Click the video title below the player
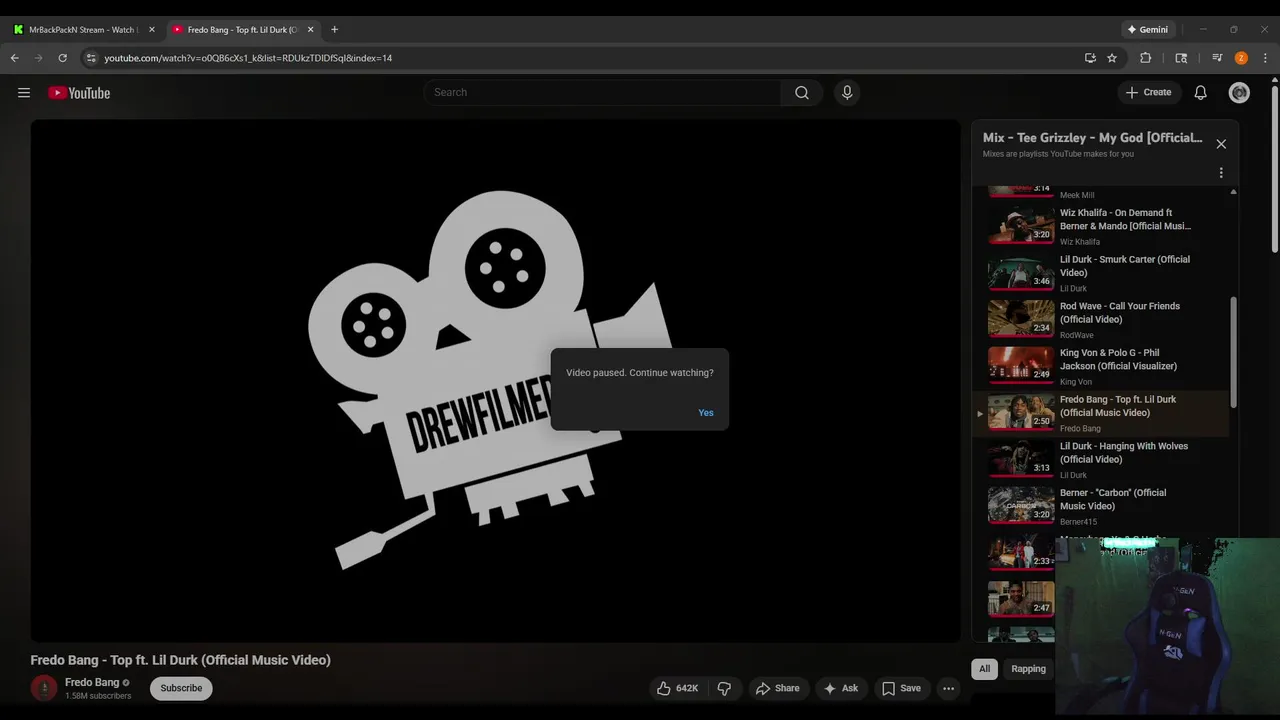The image size is (1280, 720). pos(180,660)
